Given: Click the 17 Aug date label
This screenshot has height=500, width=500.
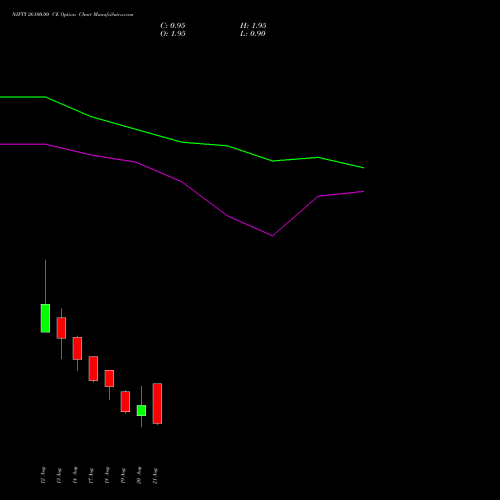Looking at the screenshot, I should tap(91, 475).
